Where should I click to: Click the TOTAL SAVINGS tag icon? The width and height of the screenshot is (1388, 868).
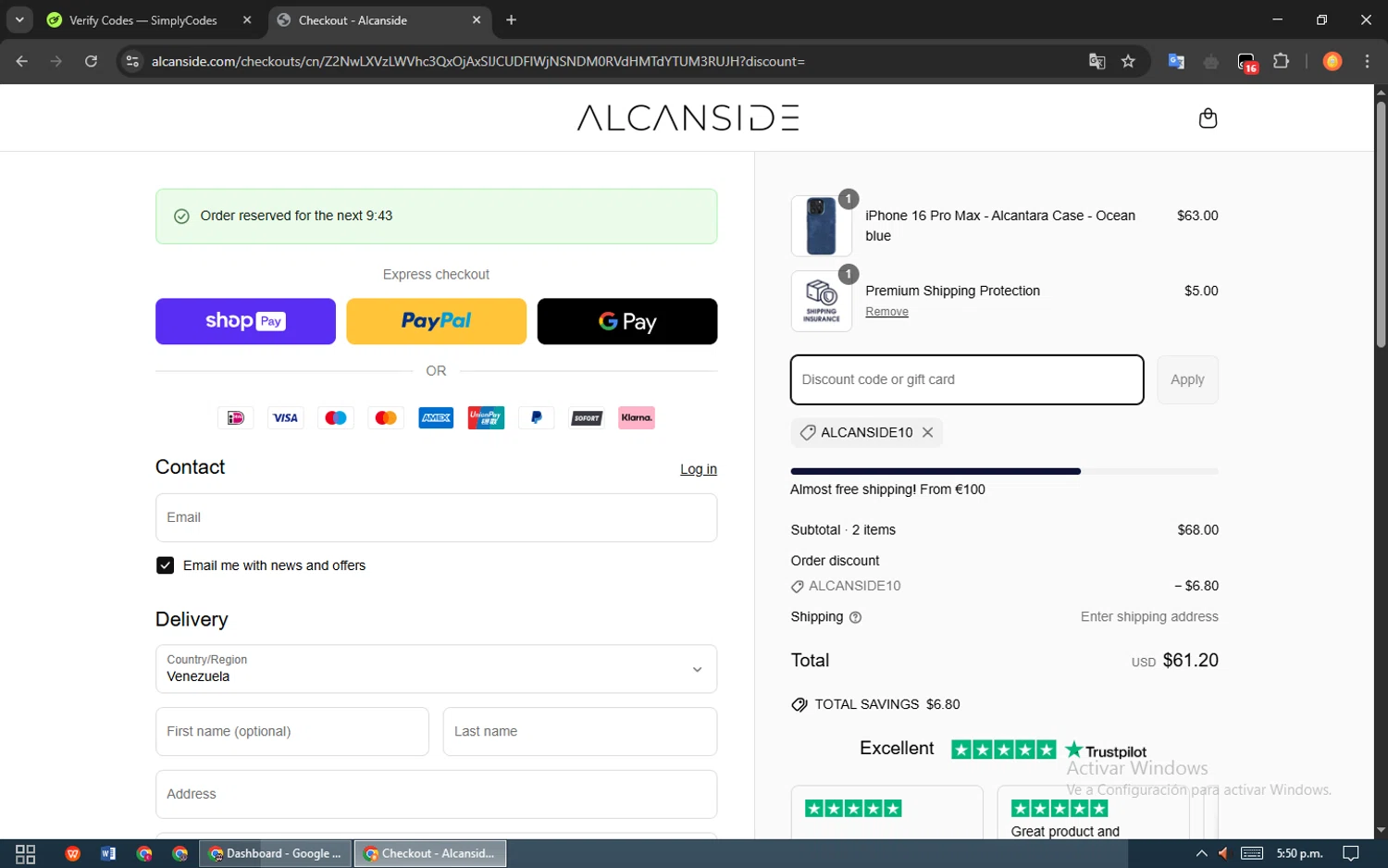[x=799, y=705]
